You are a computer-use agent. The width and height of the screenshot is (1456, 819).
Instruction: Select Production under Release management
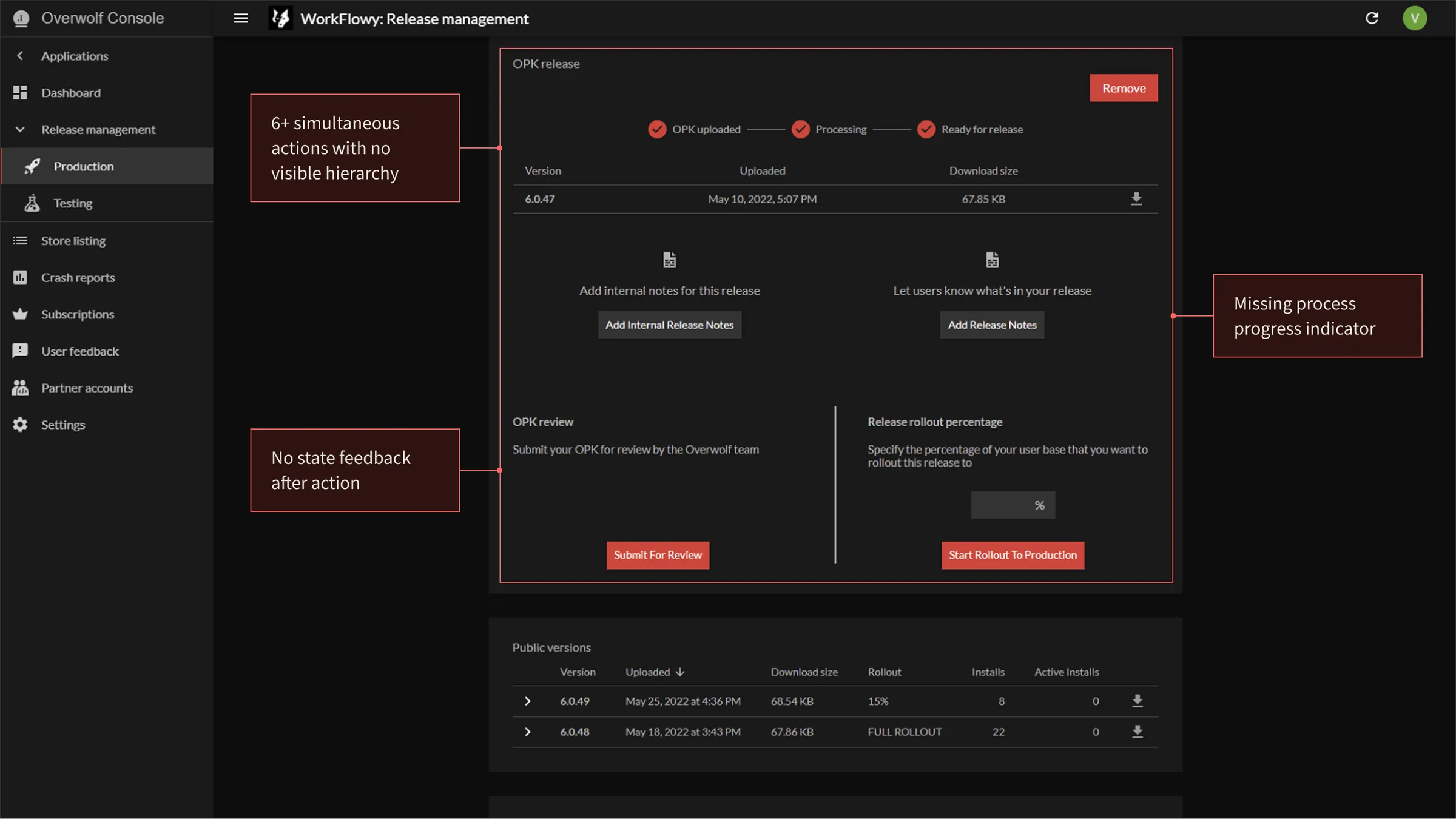tap(107, 166)
